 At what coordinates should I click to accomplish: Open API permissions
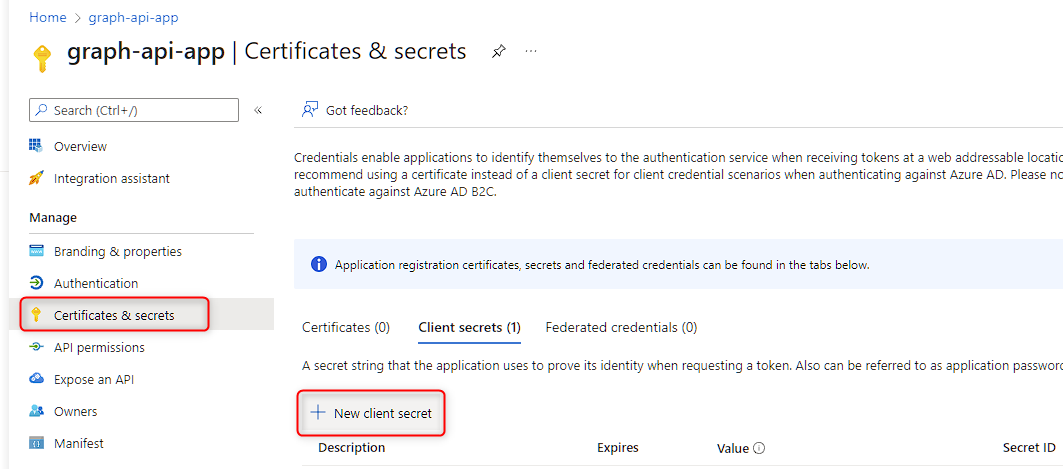(x=99, y=347)
